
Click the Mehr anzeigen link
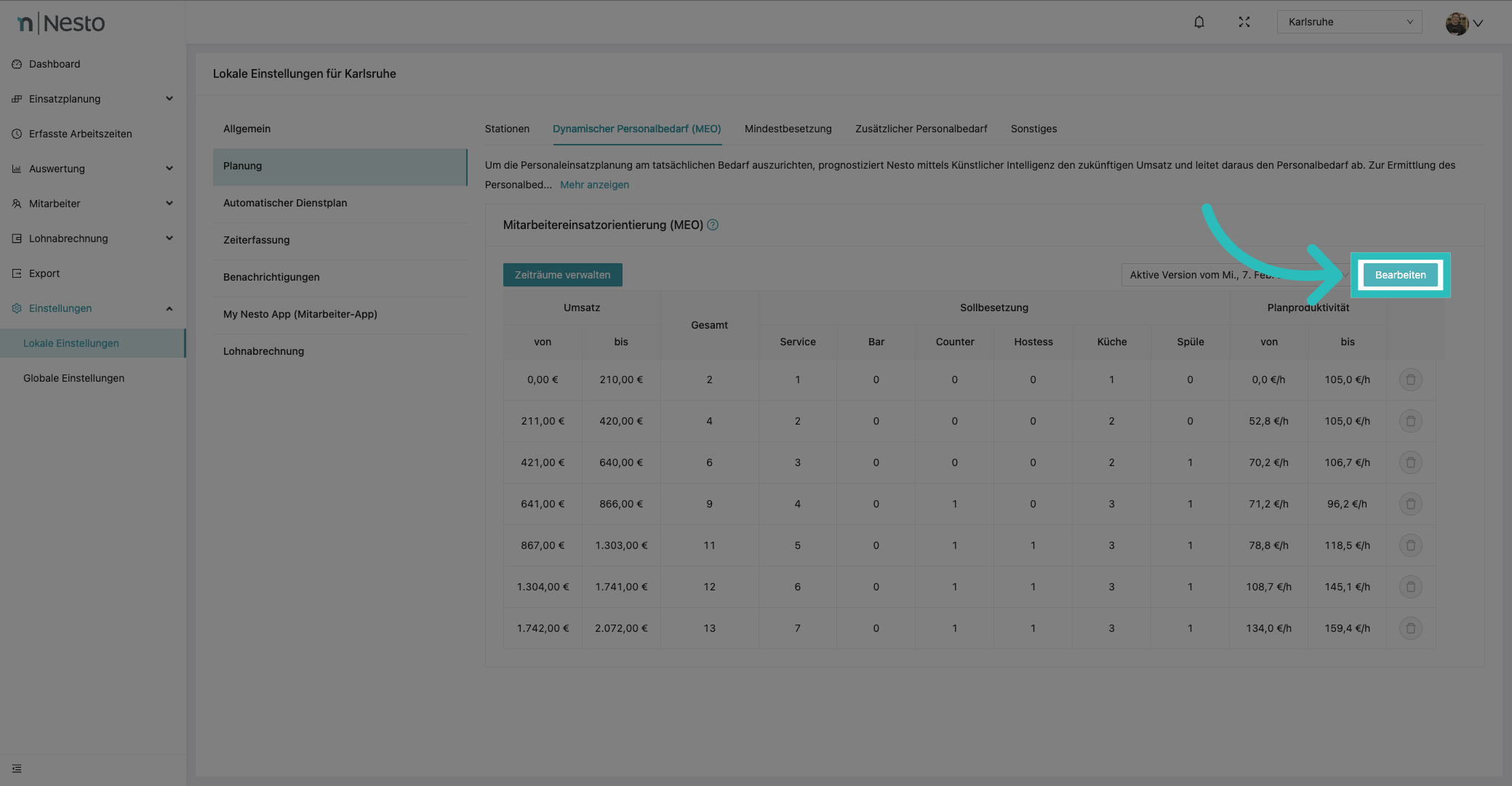594,185
